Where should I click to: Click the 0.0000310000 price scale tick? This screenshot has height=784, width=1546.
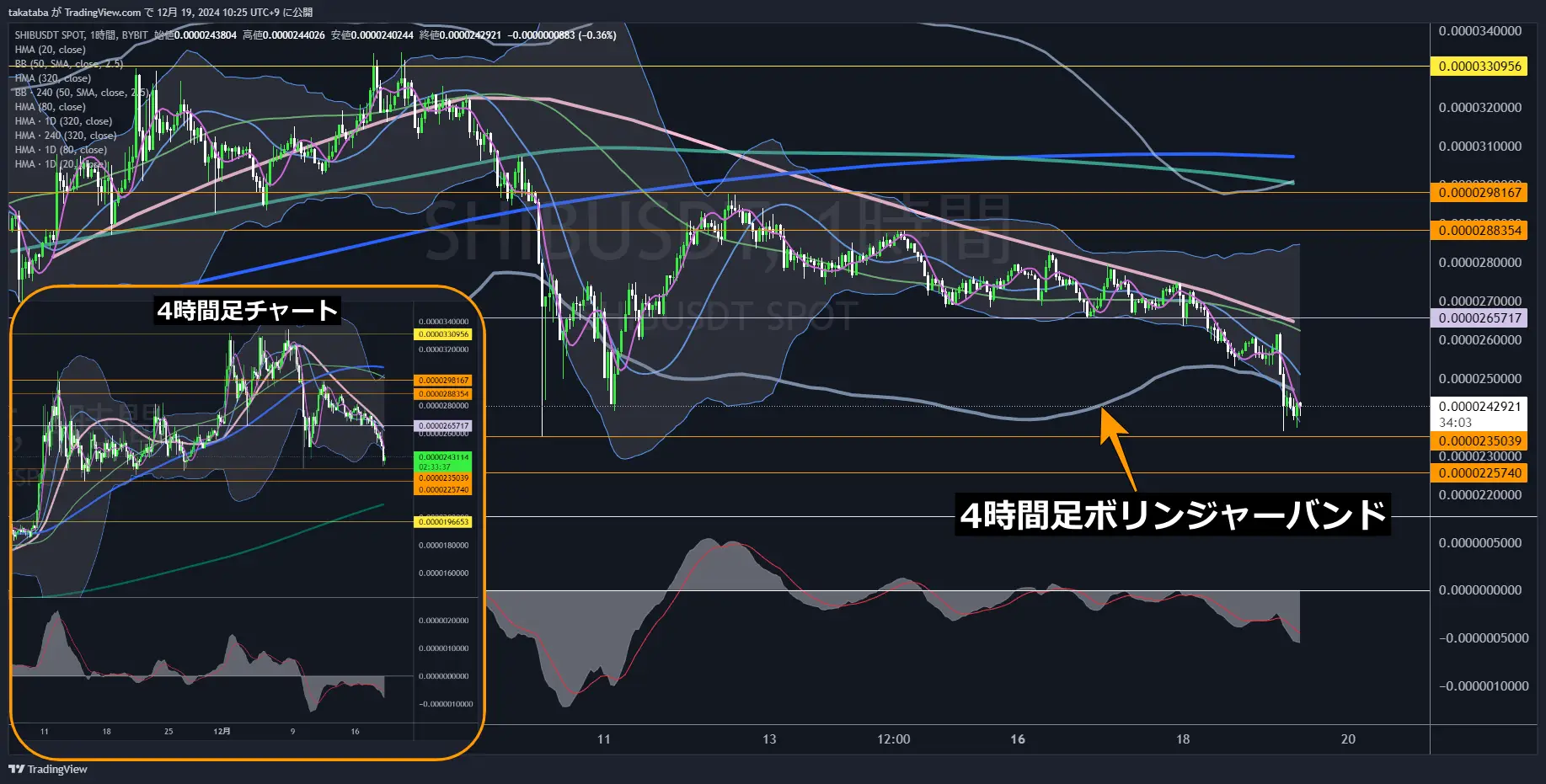tap(1479, 146)
